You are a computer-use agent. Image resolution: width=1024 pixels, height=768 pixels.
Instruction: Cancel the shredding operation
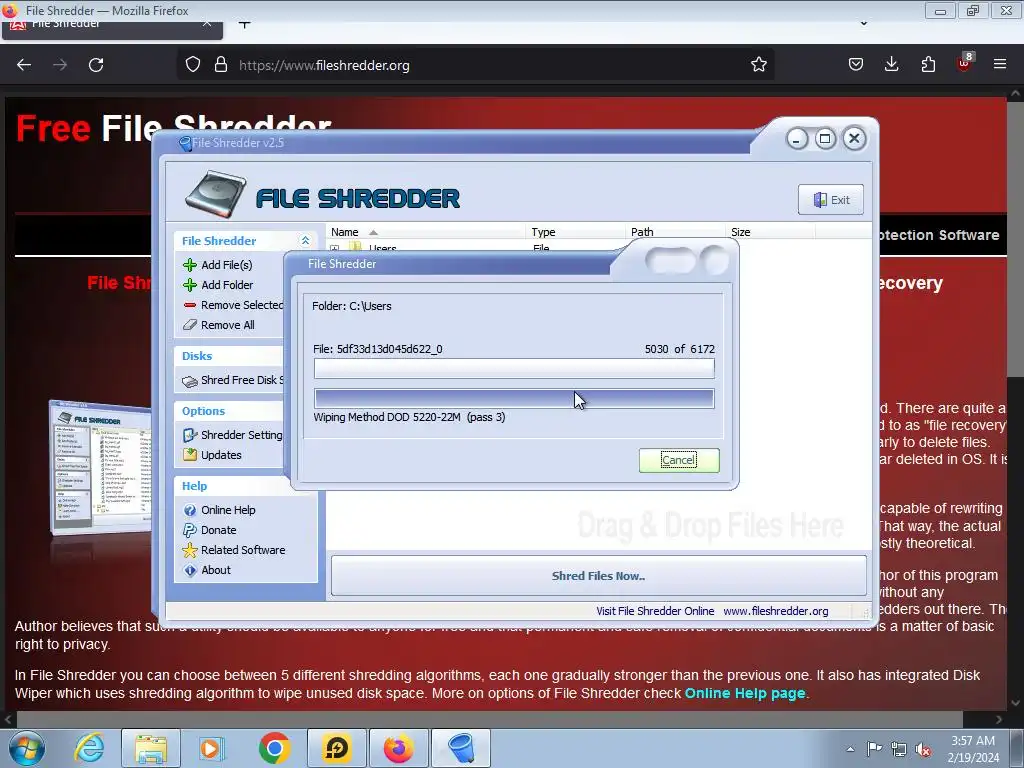point(679,460)
